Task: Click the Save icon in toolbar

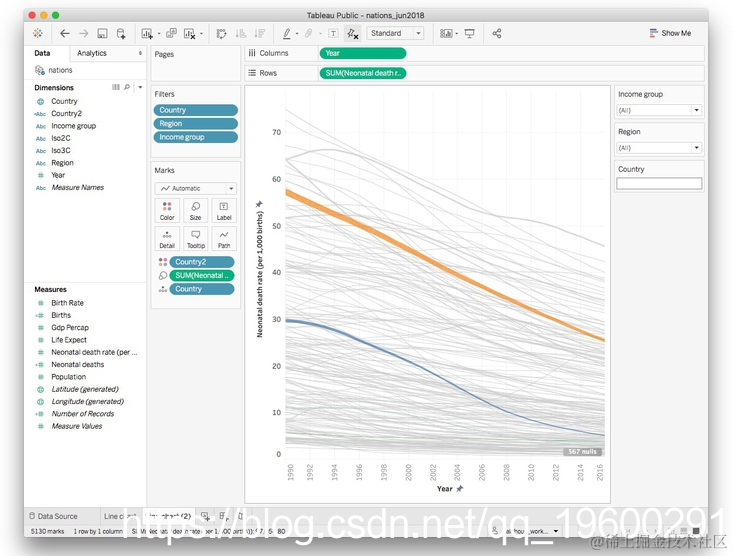Action: pyautogui.click(x=102, y=33)
